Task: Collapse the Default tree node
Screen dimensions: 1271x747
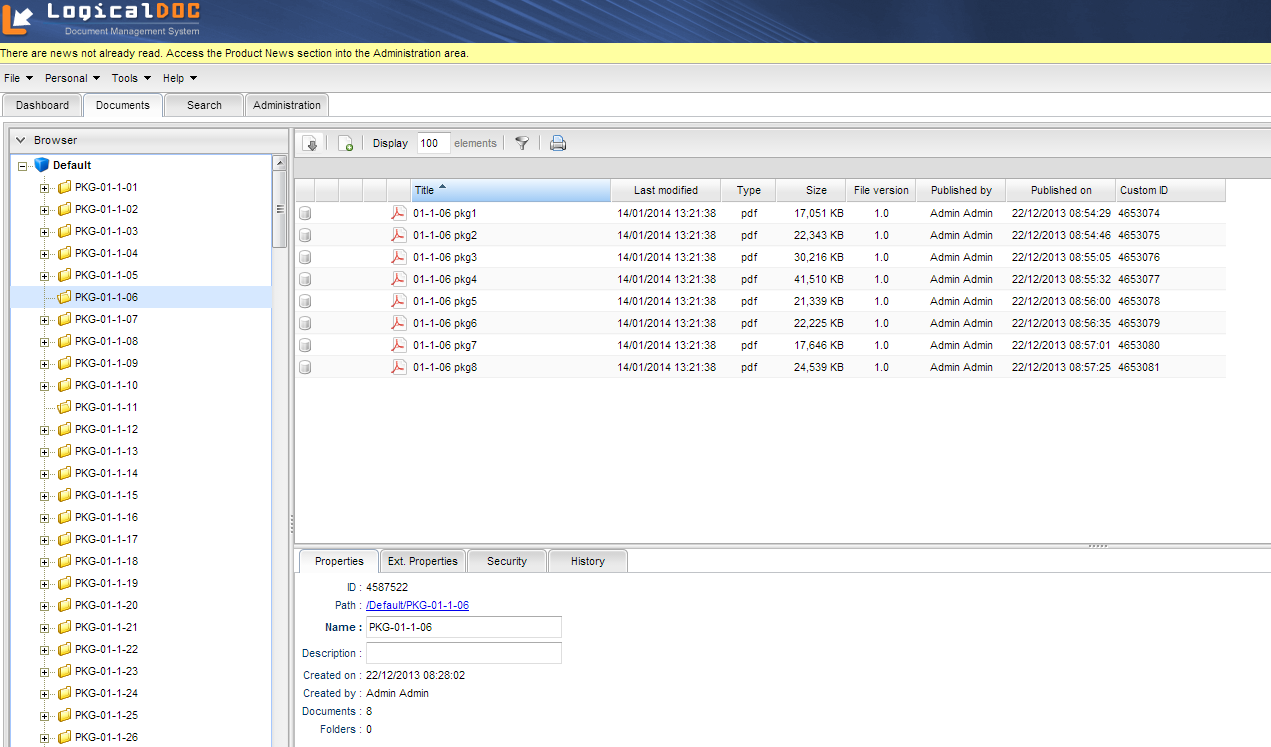Action: [x=23, y=166]
